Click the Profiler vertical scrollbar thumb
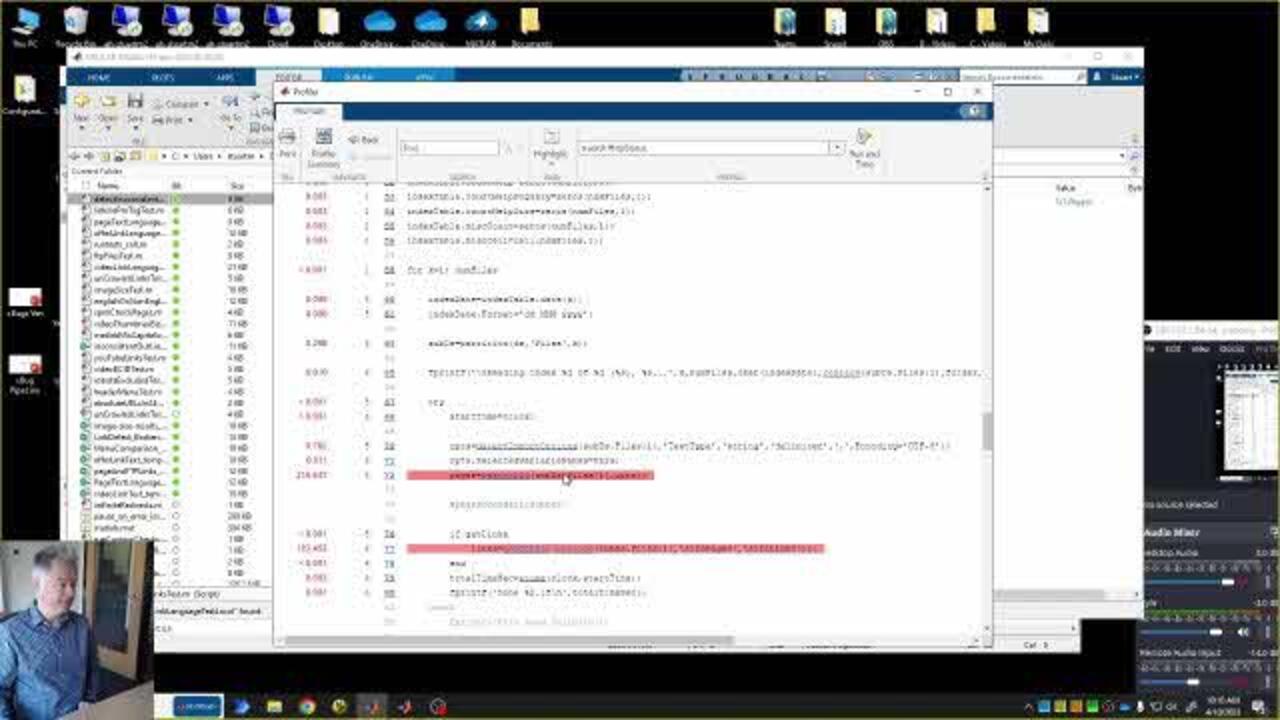1280x720 pixels. [x=987, y=430]
